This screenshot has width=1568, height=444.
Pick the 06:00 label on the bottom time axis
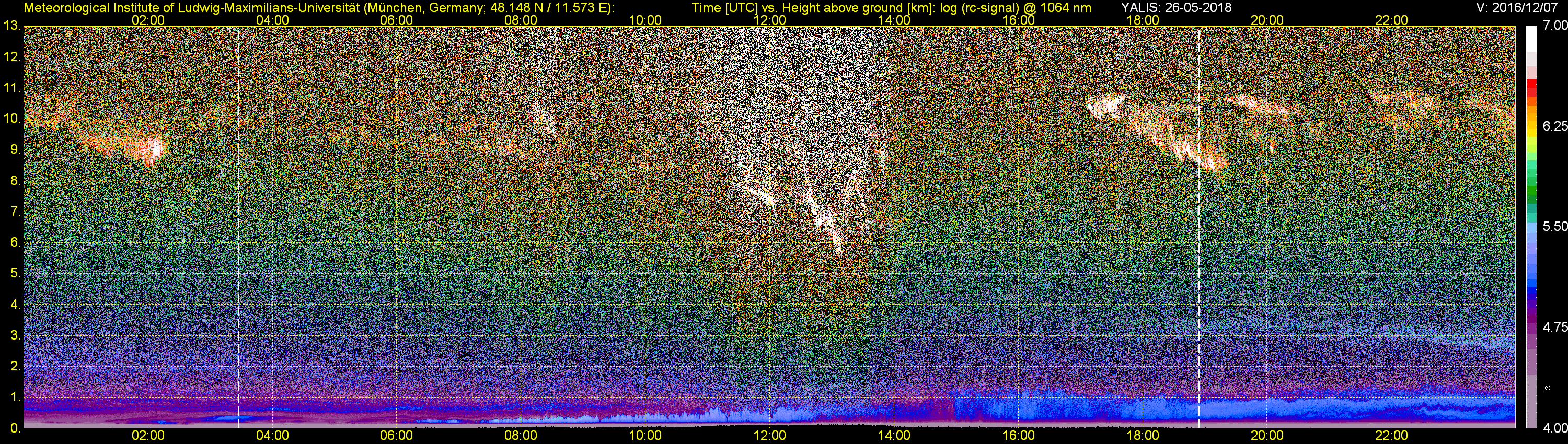(x=396, y=436)
